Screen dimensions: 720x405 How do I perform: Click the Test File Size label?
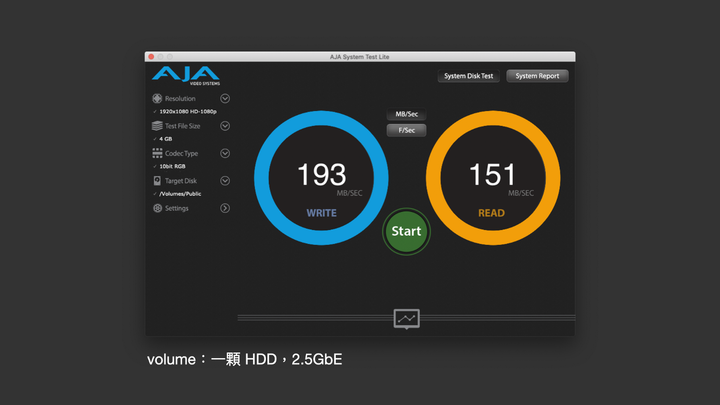coord(182,126)
